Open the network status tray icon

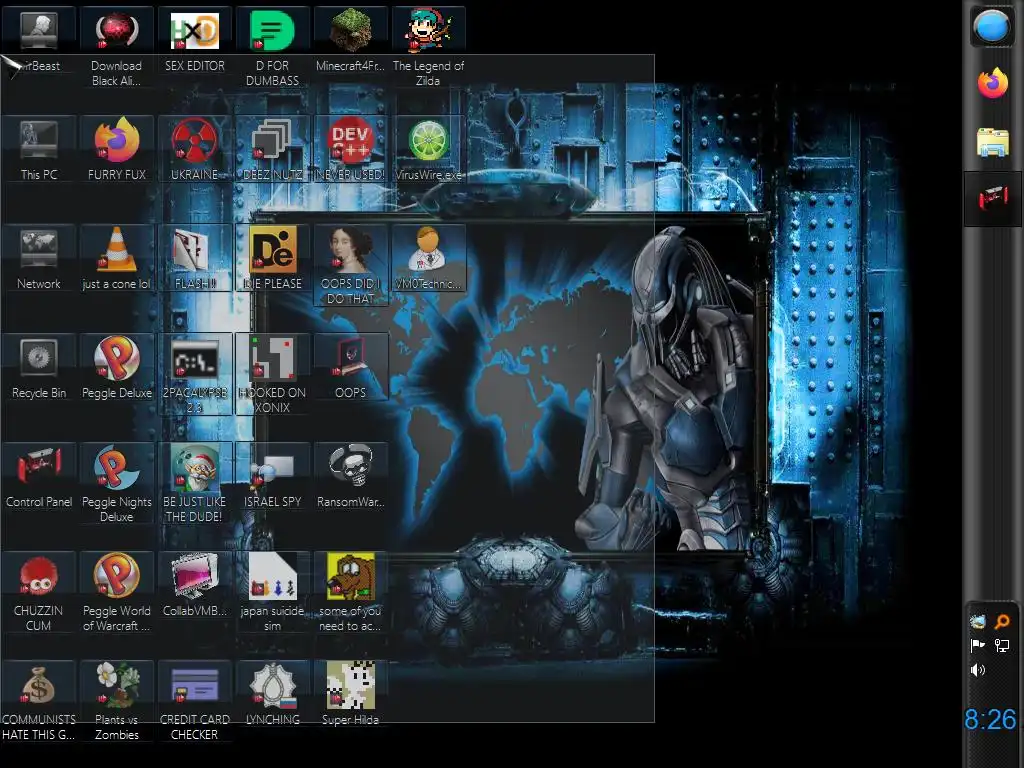tap(1002, 646)
